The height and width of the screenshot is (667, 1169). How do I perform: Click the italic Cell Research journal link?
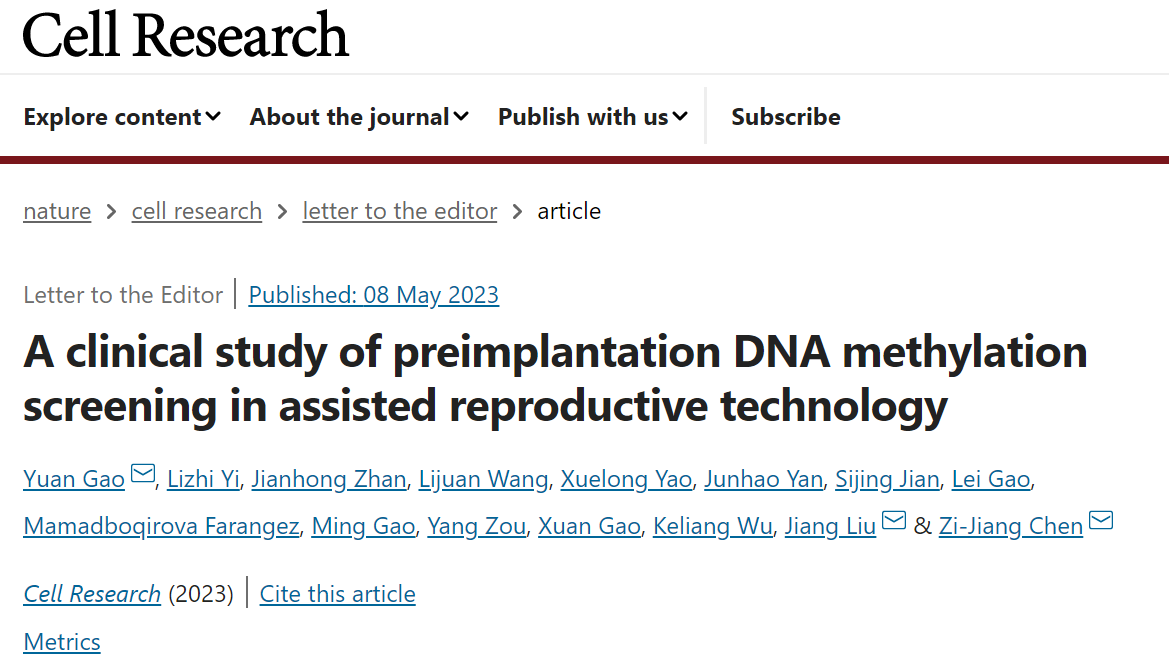coord(92,594)
